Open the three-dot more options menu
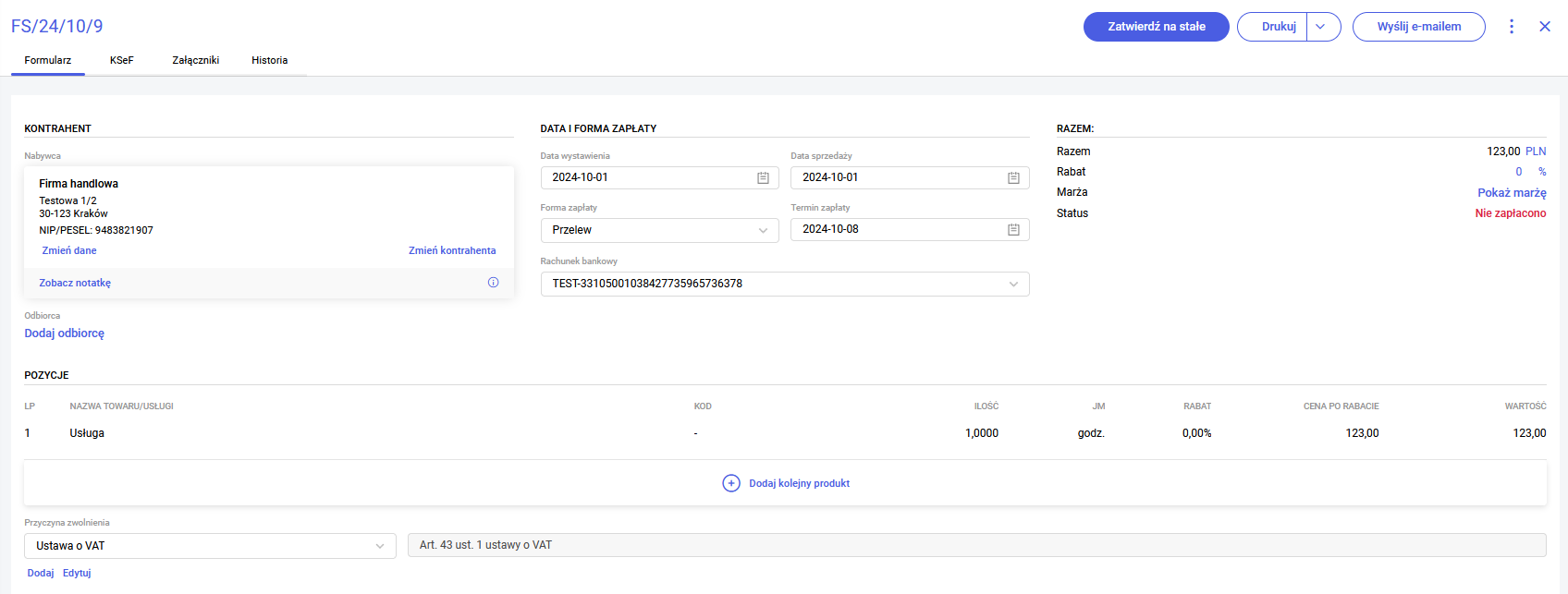Image resolution: width=1568 pixels, height=594 pixels. click(1512, 27)
